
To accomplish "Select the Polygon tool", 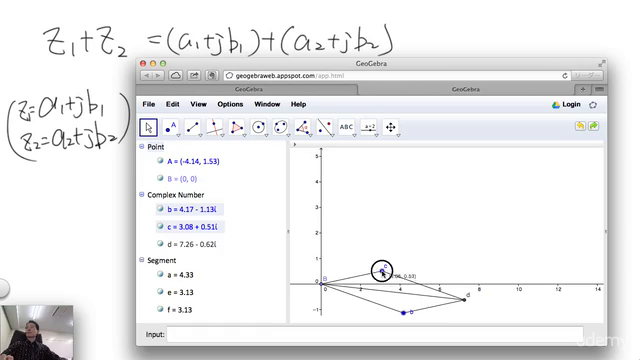I will (x=237, y=127).
